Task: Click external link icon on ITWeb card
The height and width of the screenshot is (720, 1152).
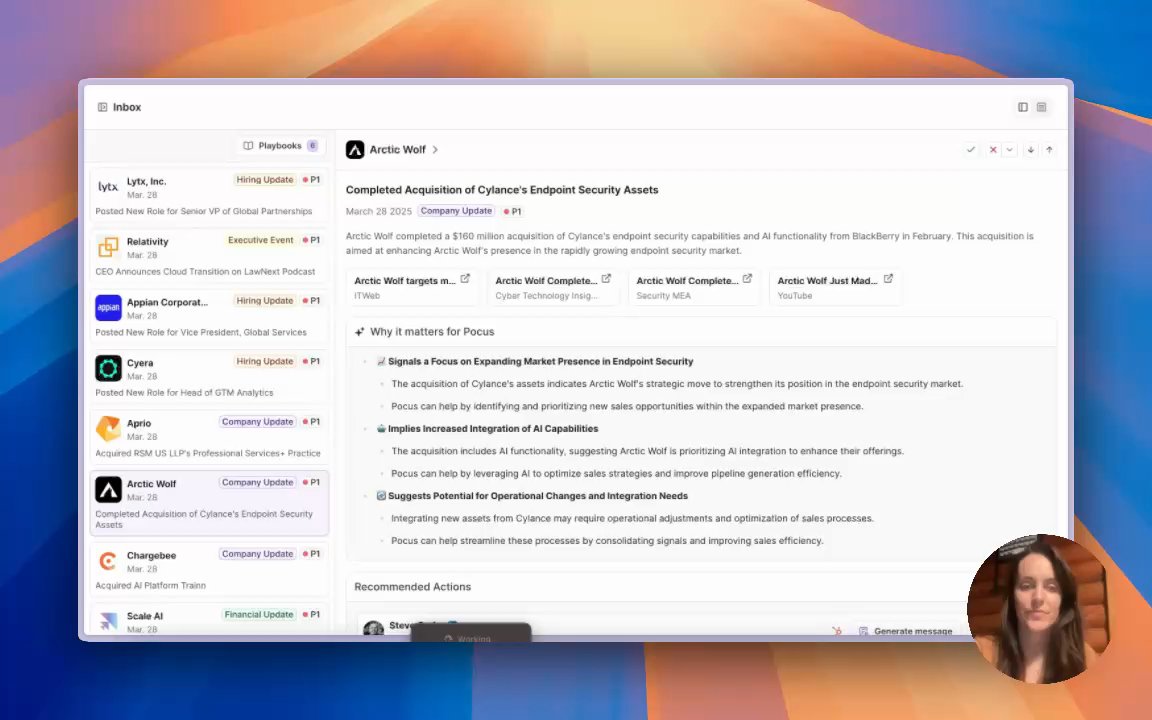Action: tap(465, 278)
